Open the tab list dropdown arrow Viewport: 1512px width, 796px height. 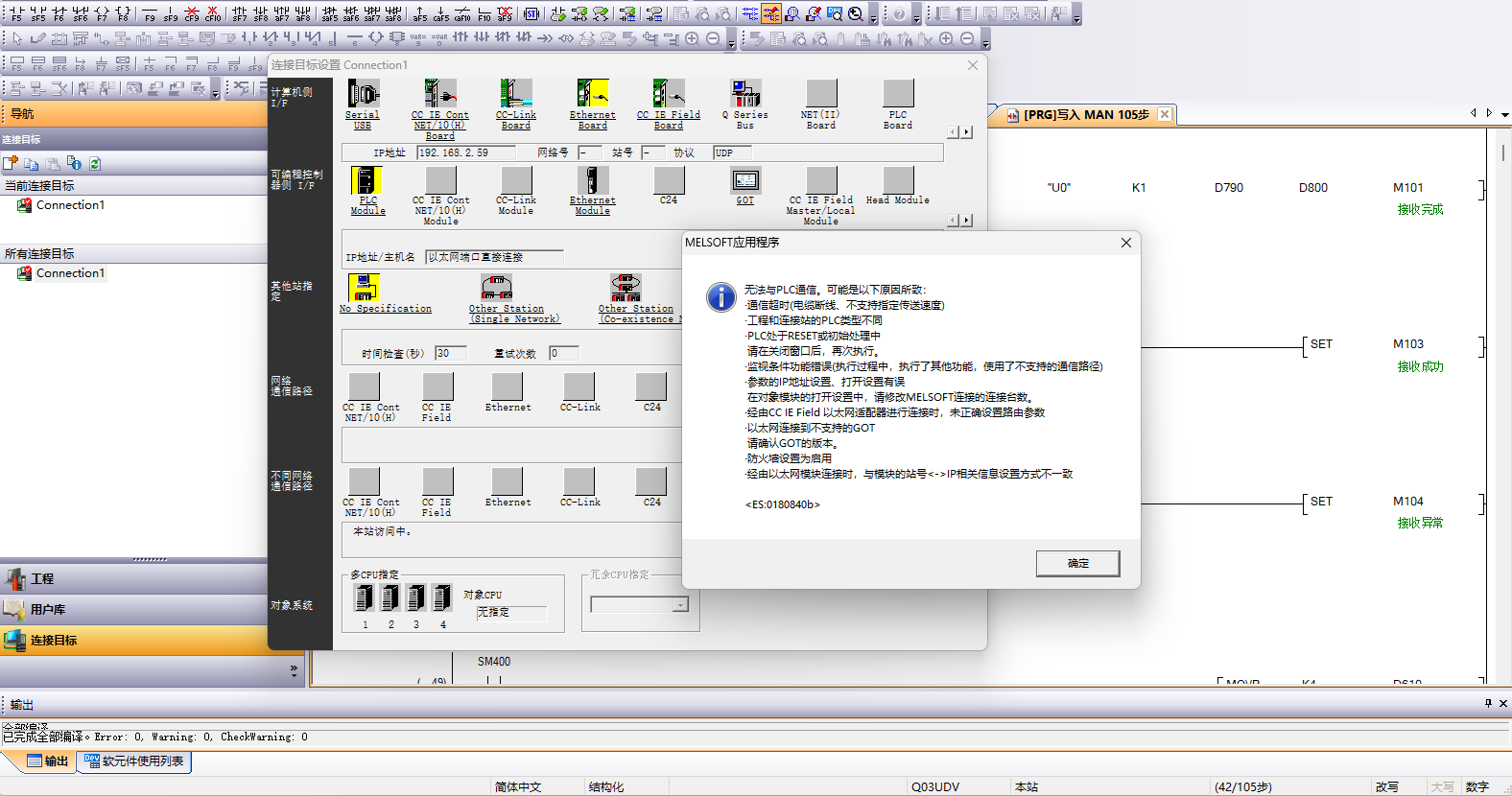pyautogui.click(x=1504, y=114)
